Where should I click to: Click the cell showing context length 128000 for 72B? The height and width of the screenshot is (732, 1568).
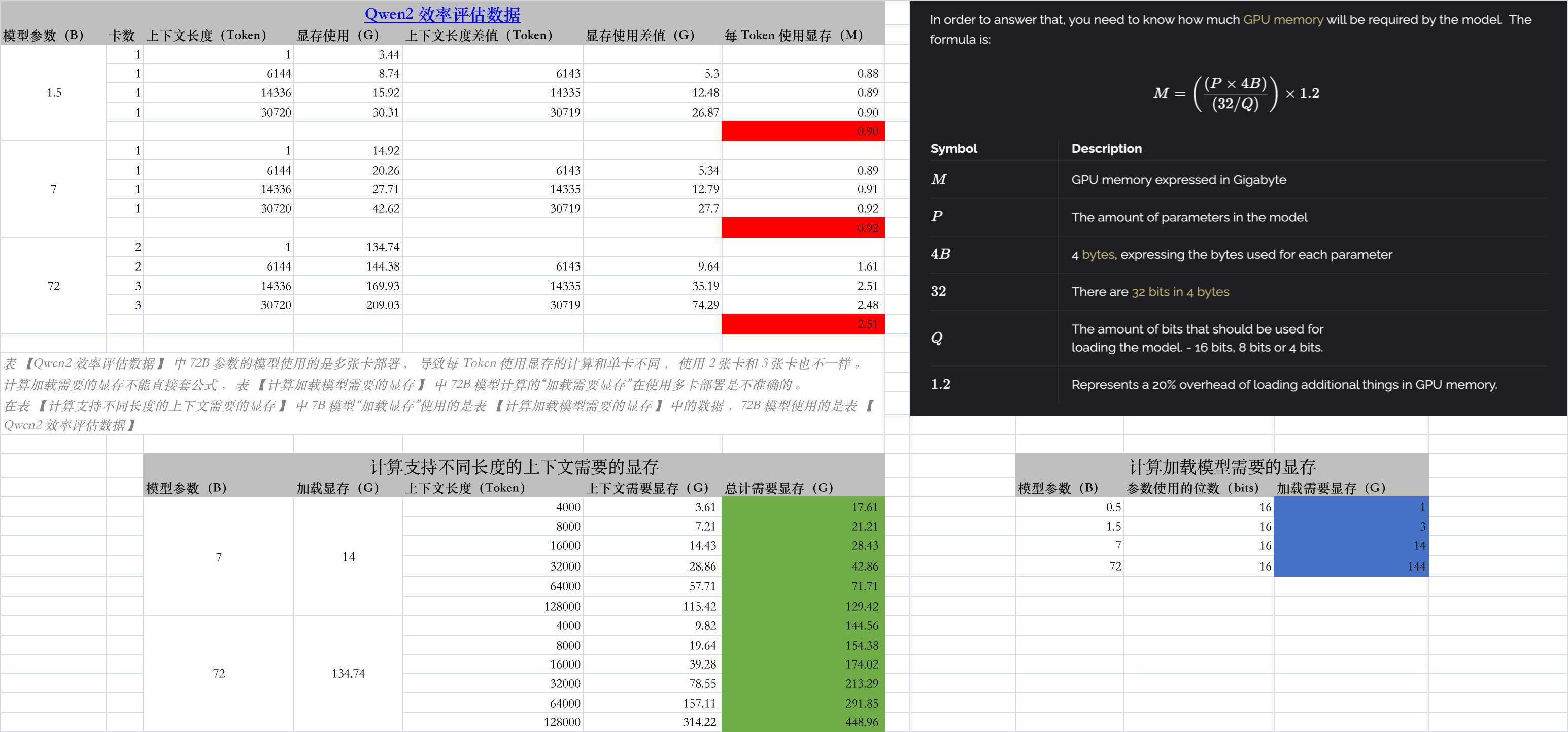point(492,722)
